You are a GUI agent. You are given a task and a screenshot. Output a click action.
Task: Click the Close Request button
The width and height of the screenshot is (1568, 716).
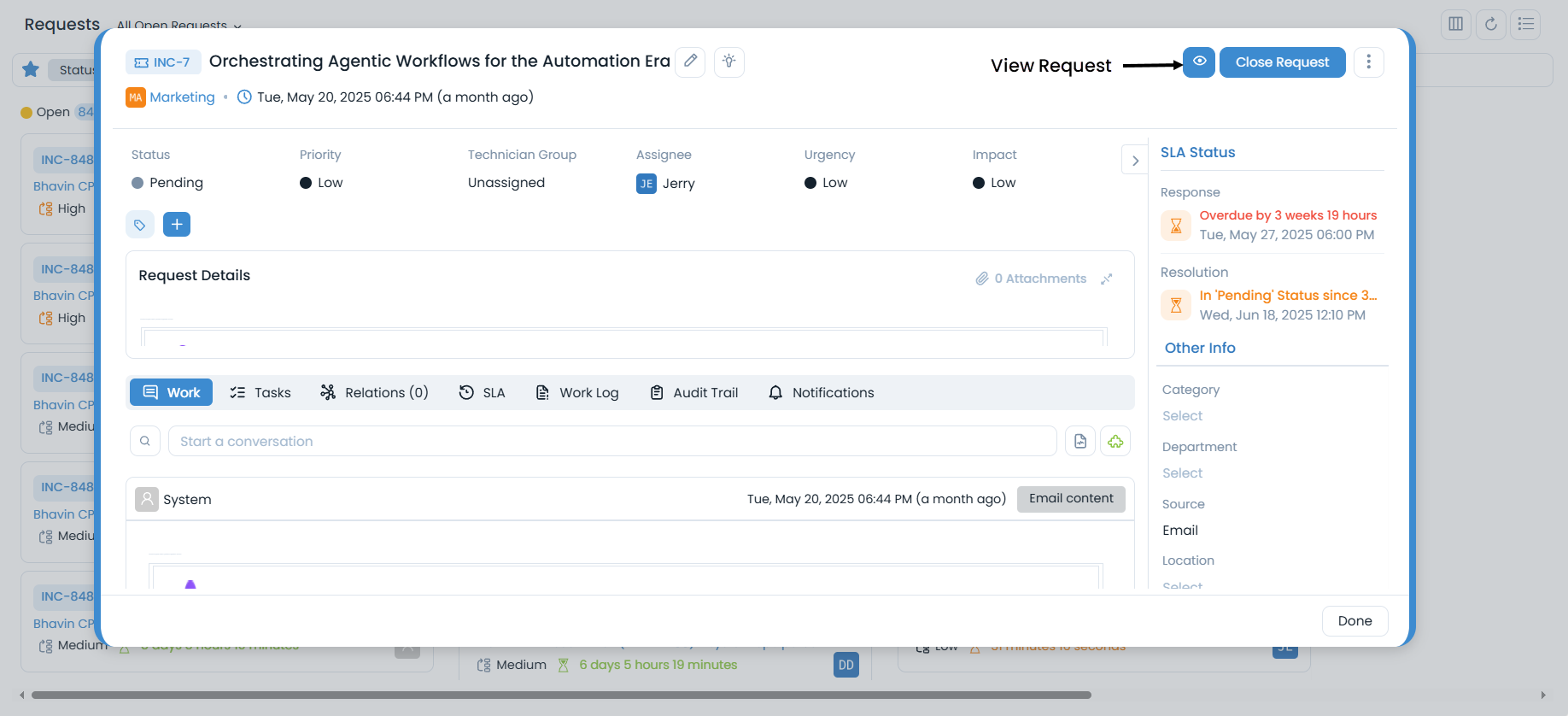1282,62
